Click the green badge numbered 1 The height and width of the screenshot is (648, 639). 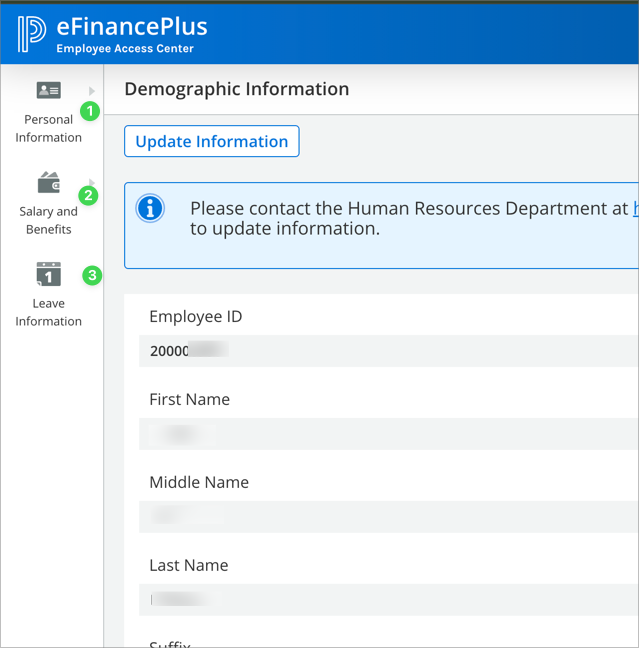(x=90, y=111)
